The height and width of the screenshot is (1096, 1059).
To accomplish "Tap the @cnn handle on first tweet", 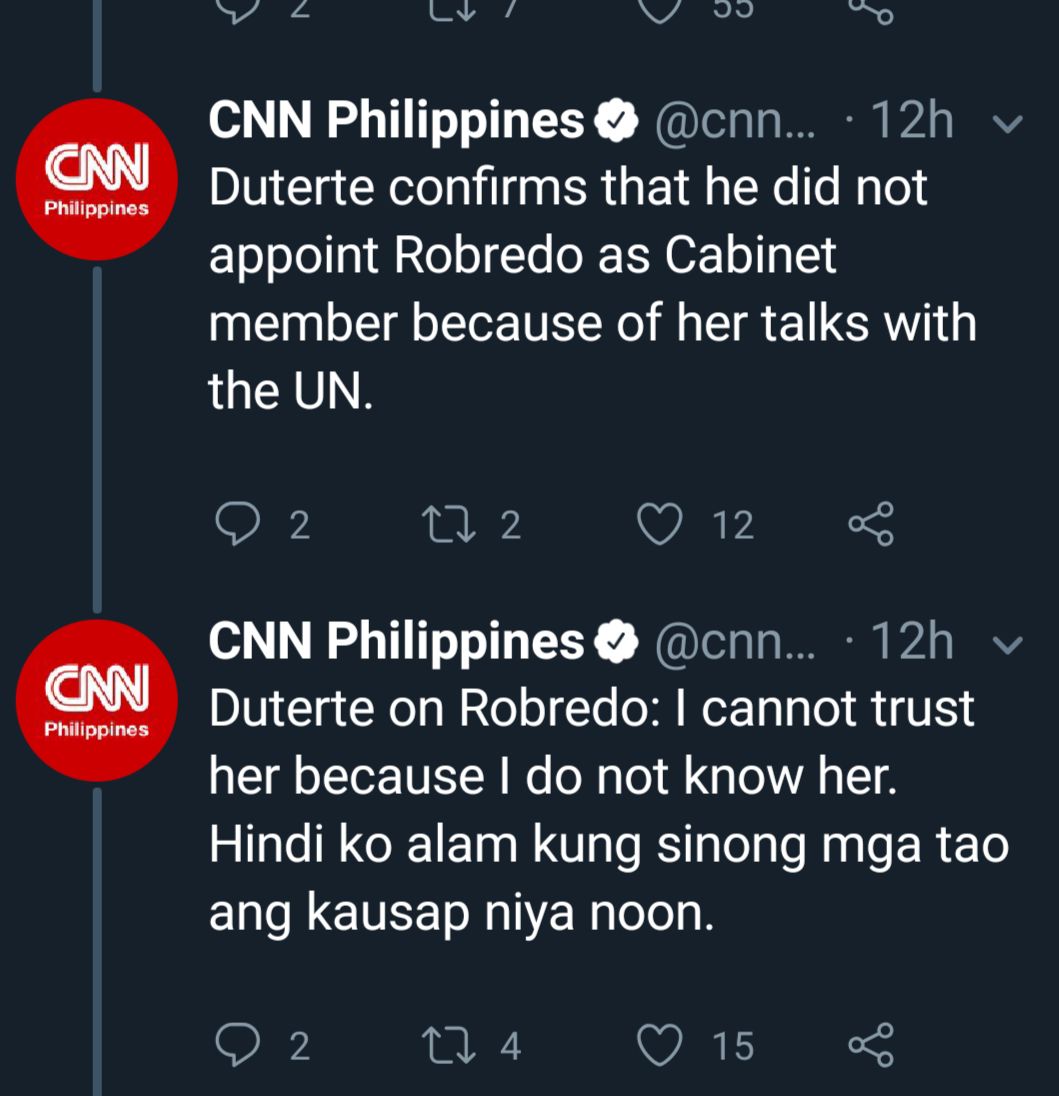I will coord(734,123).
